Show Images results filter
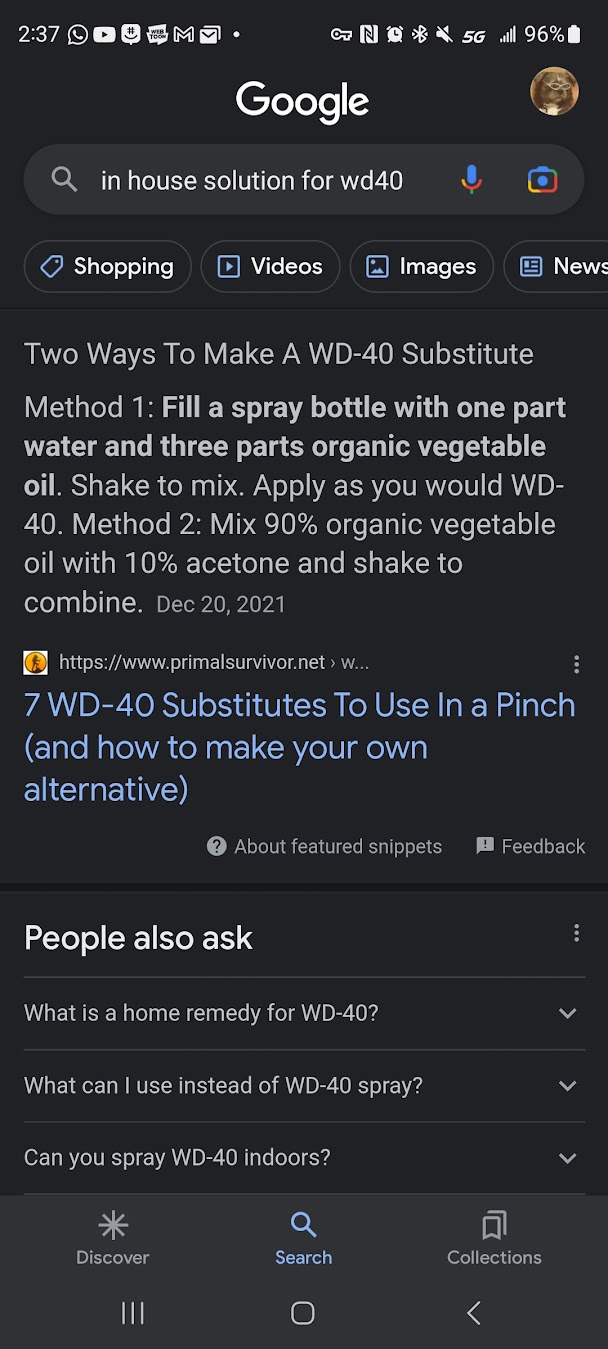The image size is (608, 1349). (421, 266)
